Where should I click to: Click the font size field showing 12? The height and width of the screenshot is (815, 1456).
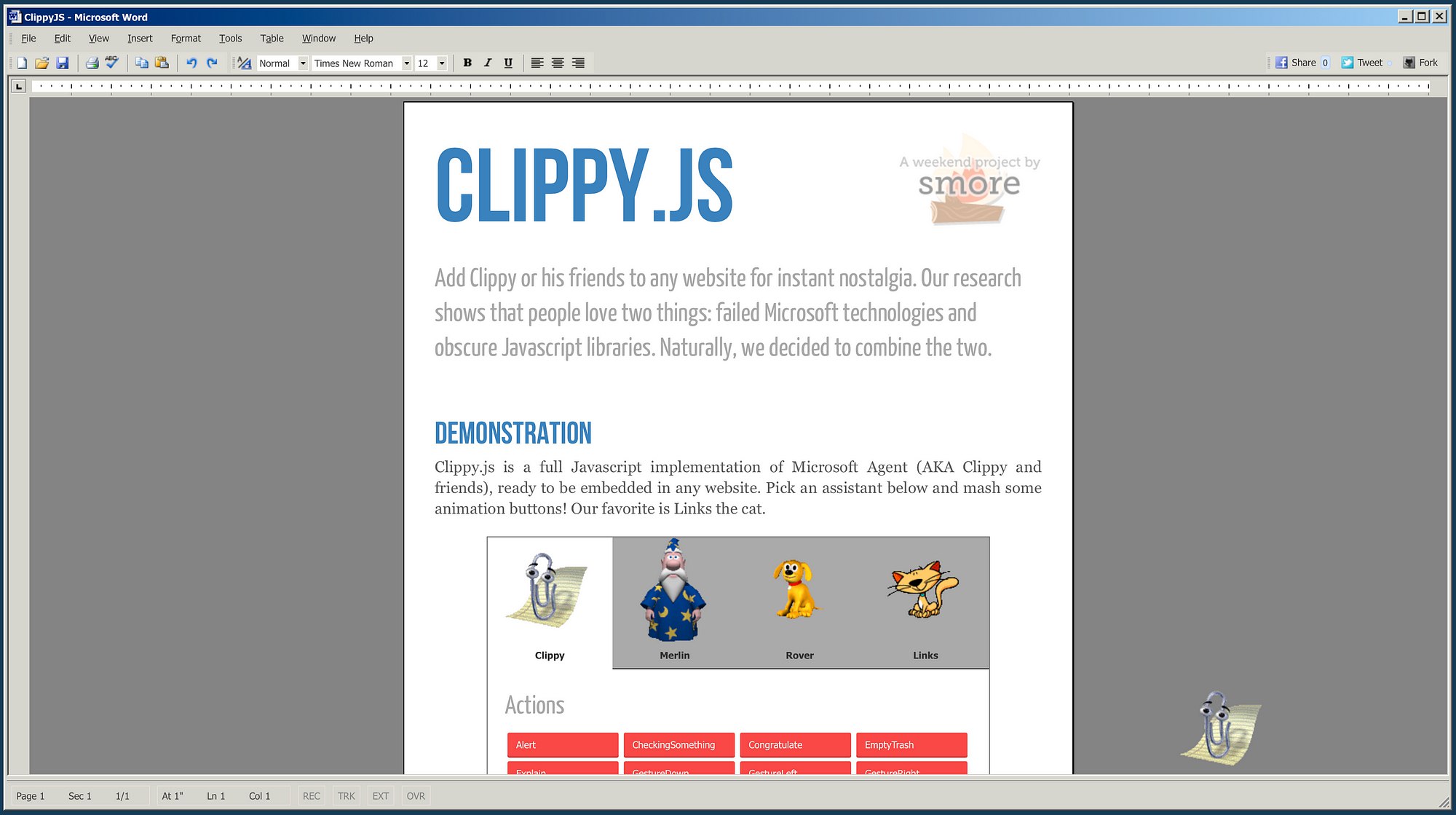(x=425, y=63)
